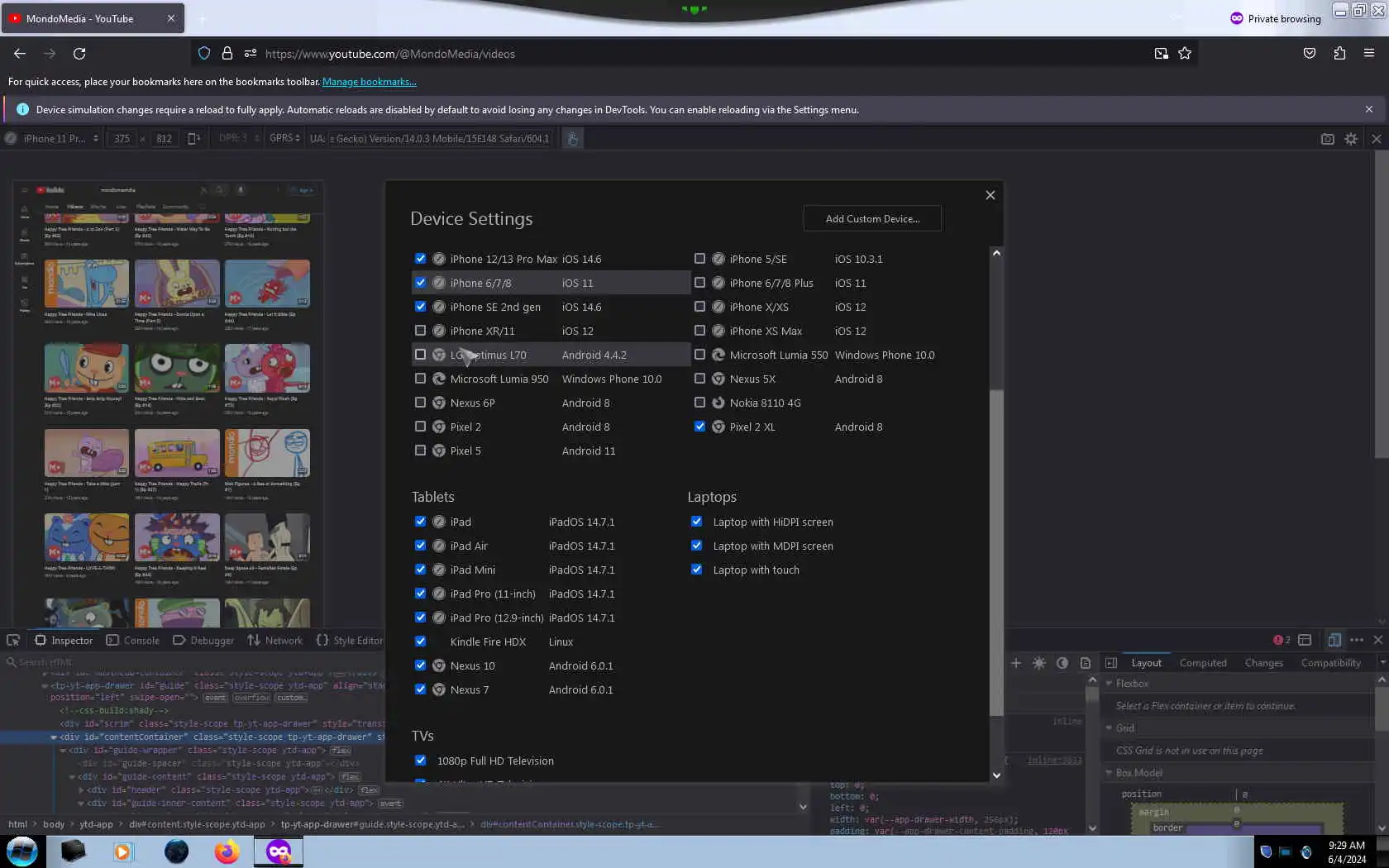Toggle light color scheme simulation
Image resolution: width=1389 pixels, height=868 pixels.
(x=1039, y=663)
